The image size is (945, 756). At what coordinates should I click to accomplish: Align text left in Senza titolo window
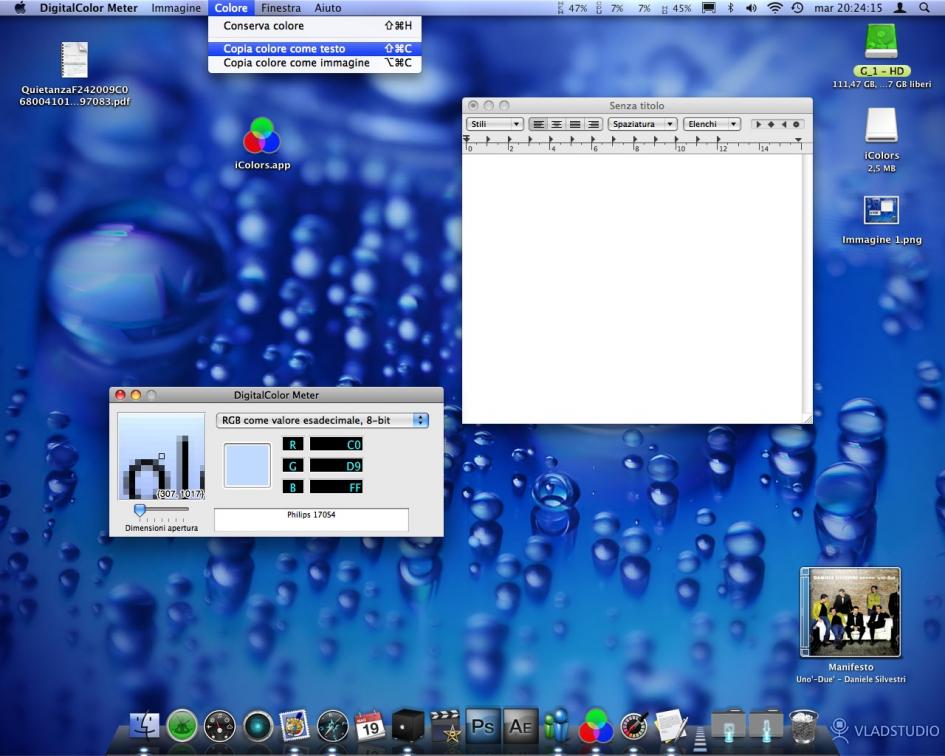click(x=539, y=124)
